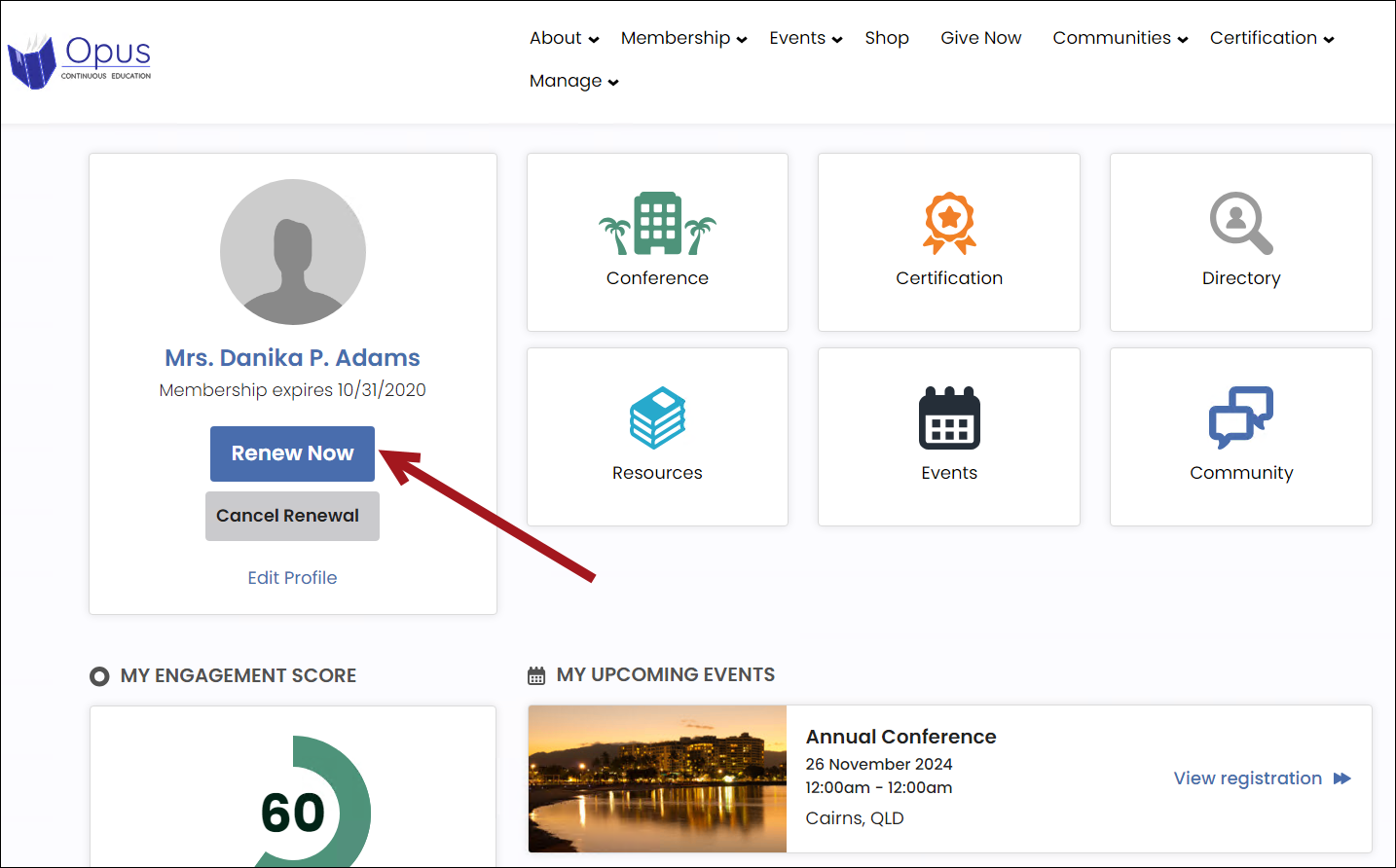Open the Edit Profile link
This screenshot has height=868, width=1396.
[x=292, y=578]
